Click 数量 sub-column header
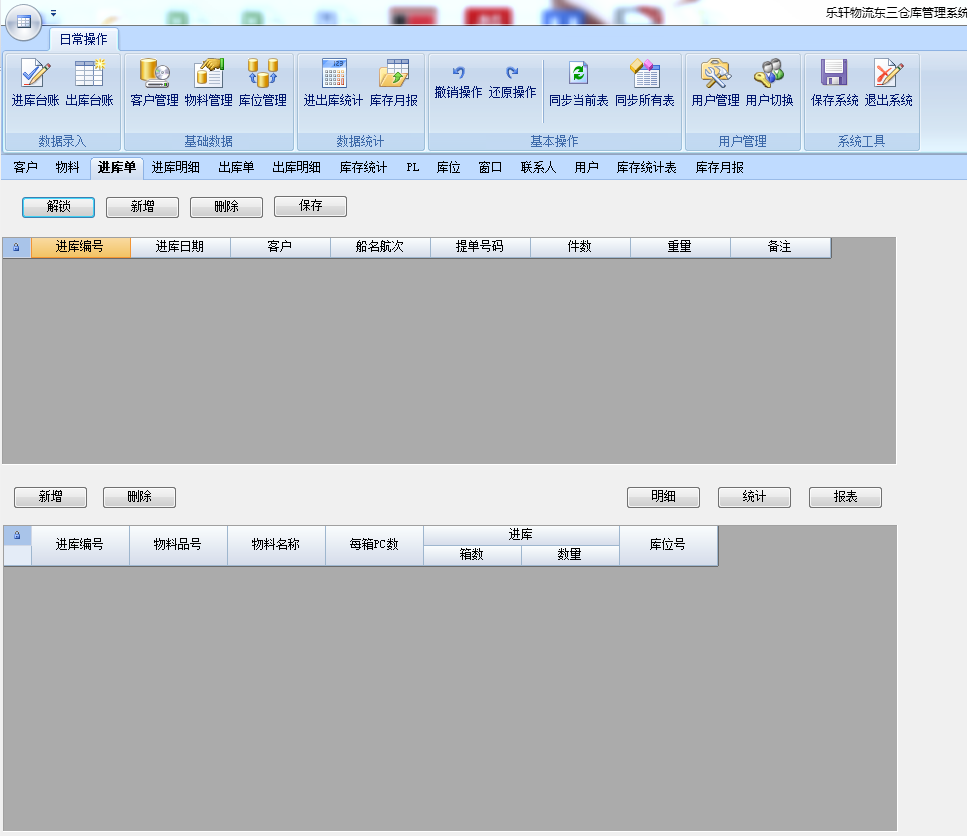 pos(570,555)
